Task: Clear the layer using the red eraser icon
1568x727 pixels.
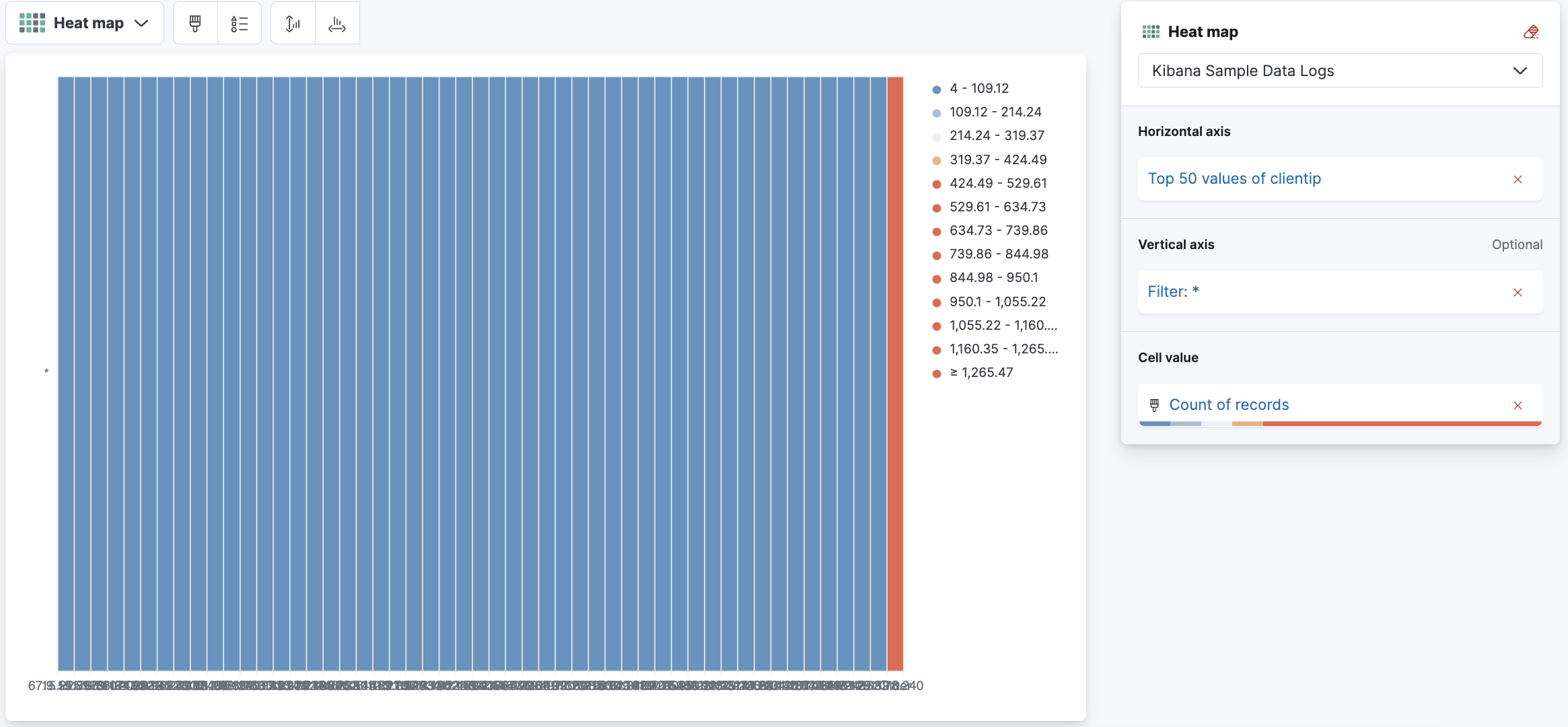Action: pos(1530,31)
